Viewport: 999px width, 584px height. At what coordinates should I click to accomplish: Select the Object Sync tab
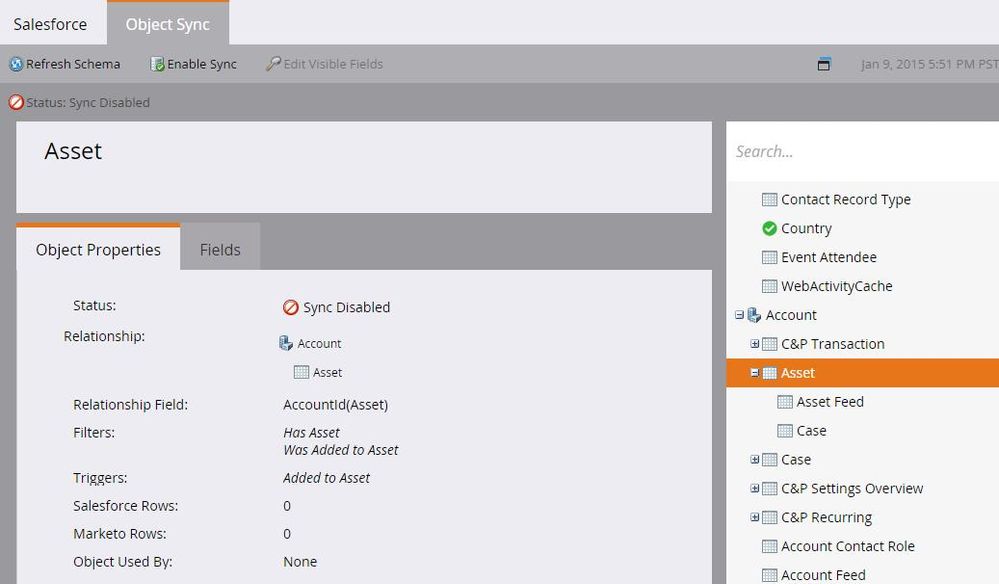pos(168,24)
